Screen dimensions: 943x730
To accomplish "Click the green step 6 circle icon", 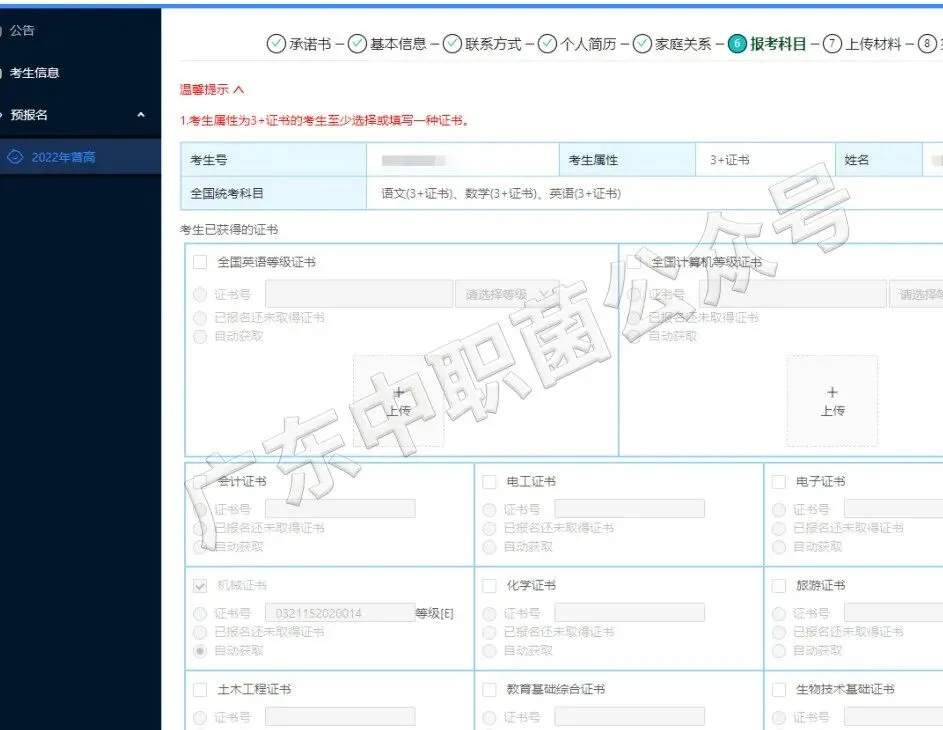I will (737, 44).
